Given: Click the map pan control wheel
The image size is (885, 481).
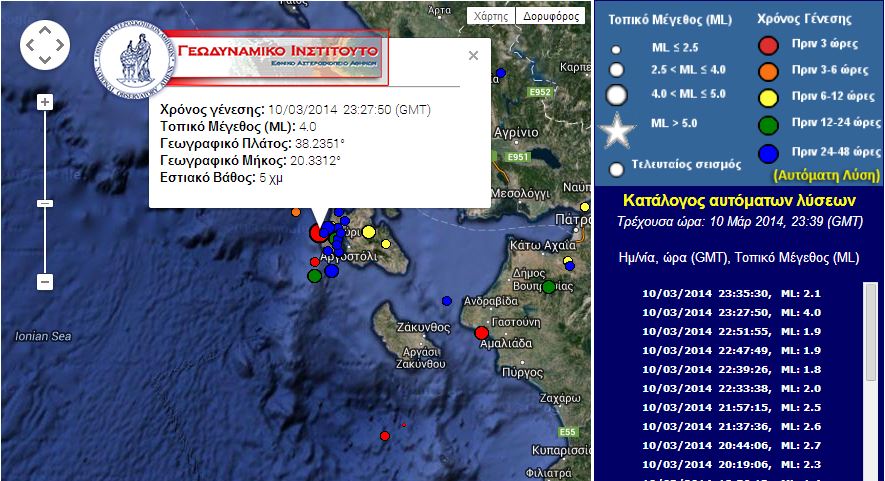Looking at the screenshot, I should click(x=45, y=45).
